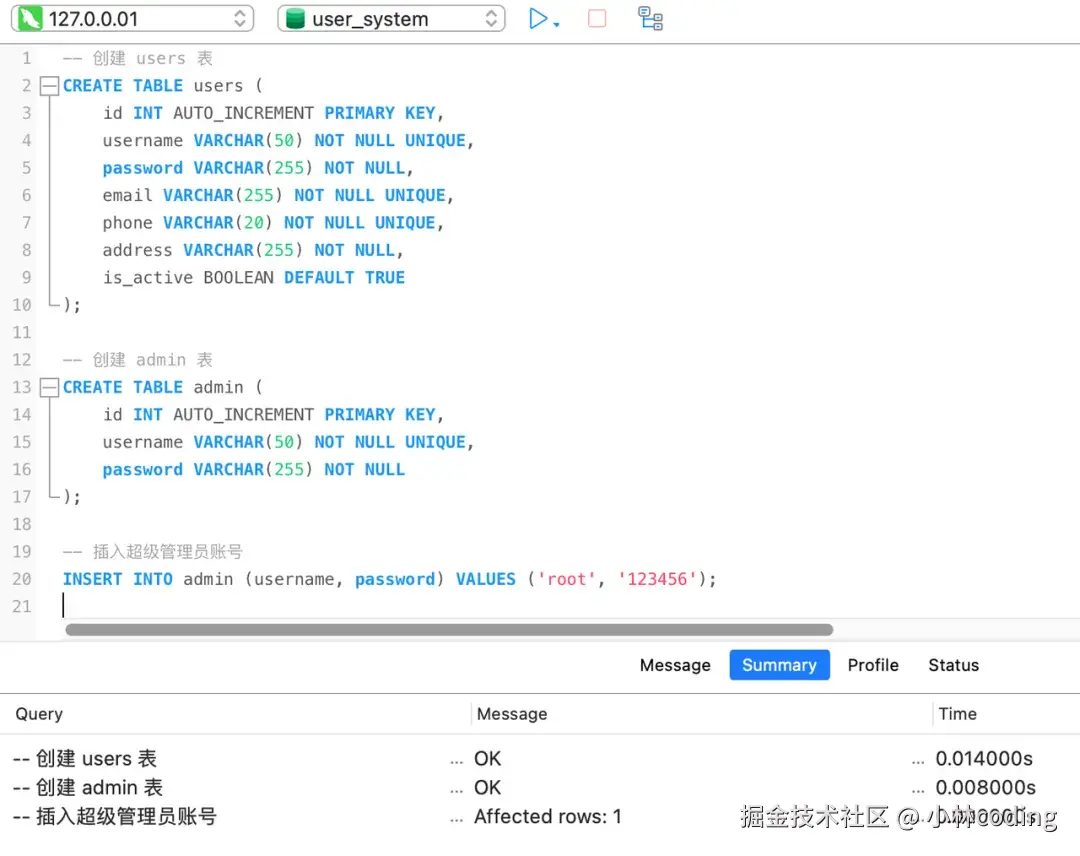Viewport: 1080px width, 856px height.
Task: Click line number 13 in the gutter
Action: click(x=22, y=388)
